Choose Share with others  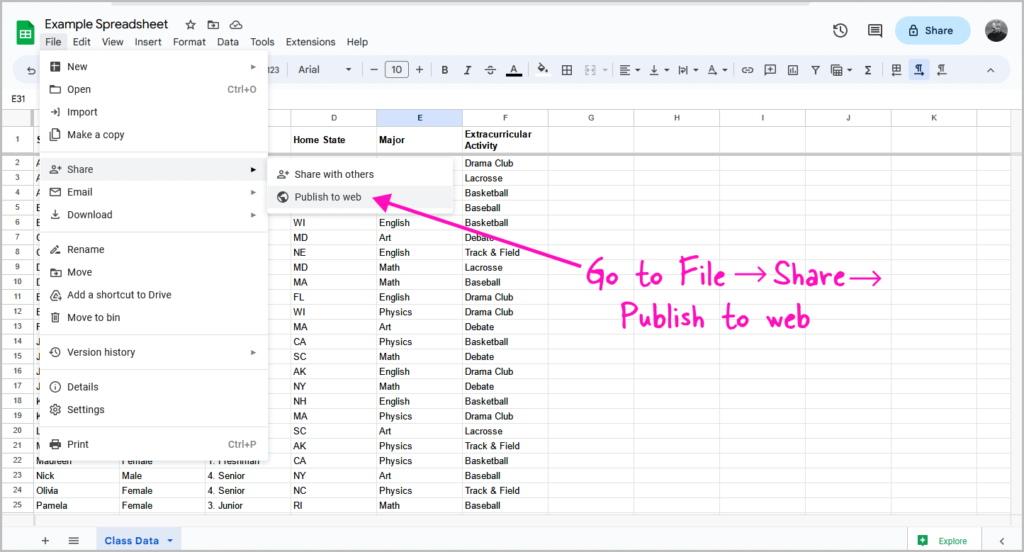(x=360, y=174)
